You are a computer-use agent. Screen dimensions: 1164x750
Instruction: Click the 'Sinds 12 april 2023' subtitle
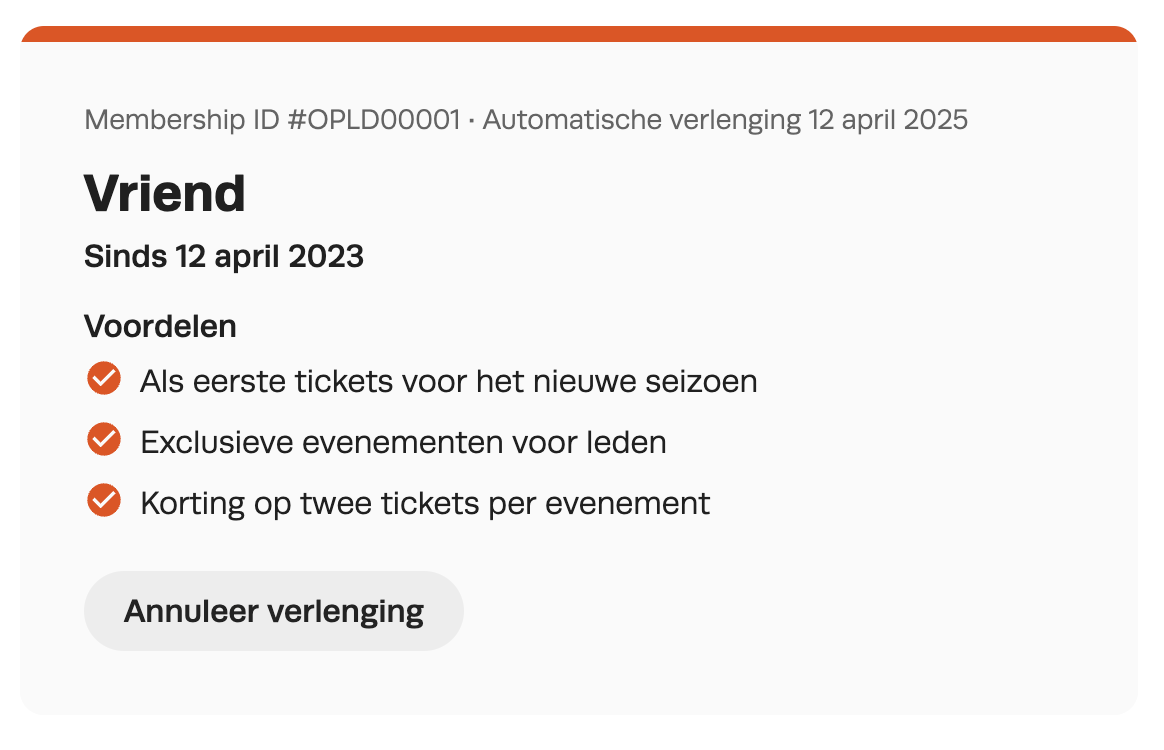pyautogui.click(x=224, y=257)
